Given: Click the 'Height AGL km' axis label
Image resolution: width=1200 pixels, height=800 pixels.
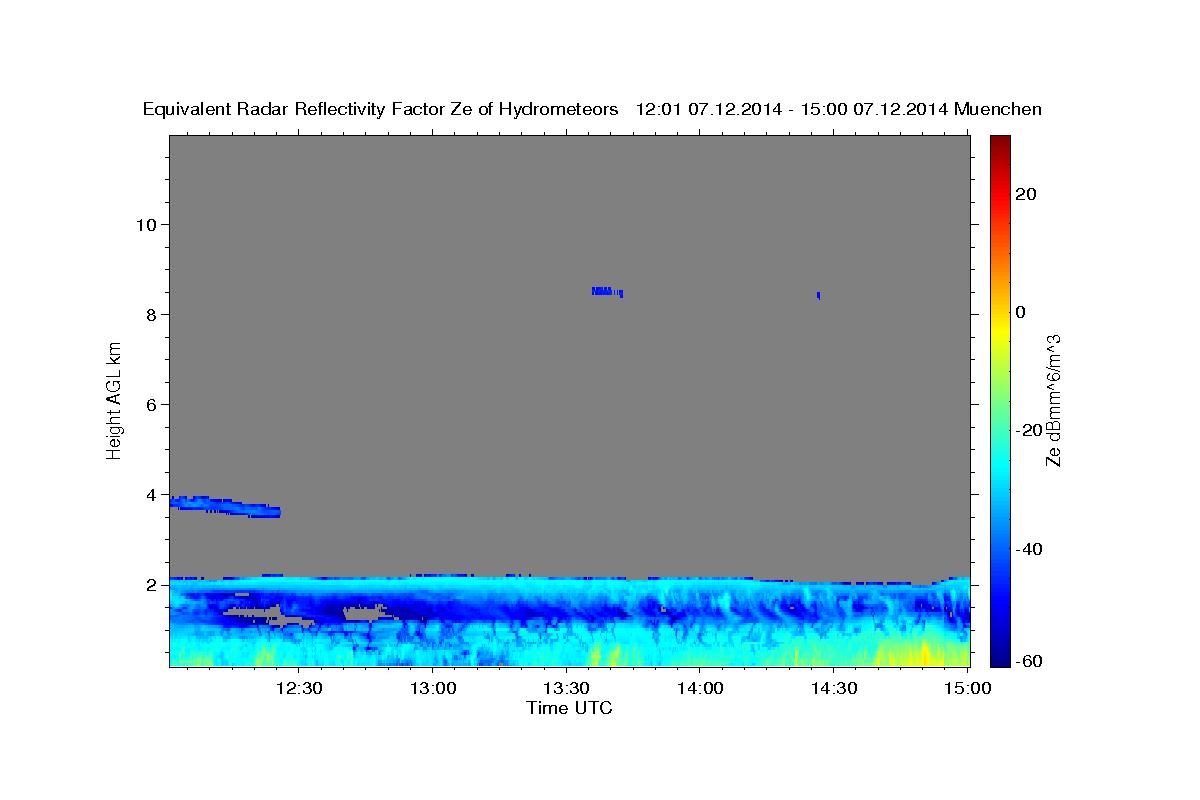Looking at the screenshot, I should 114,400.
